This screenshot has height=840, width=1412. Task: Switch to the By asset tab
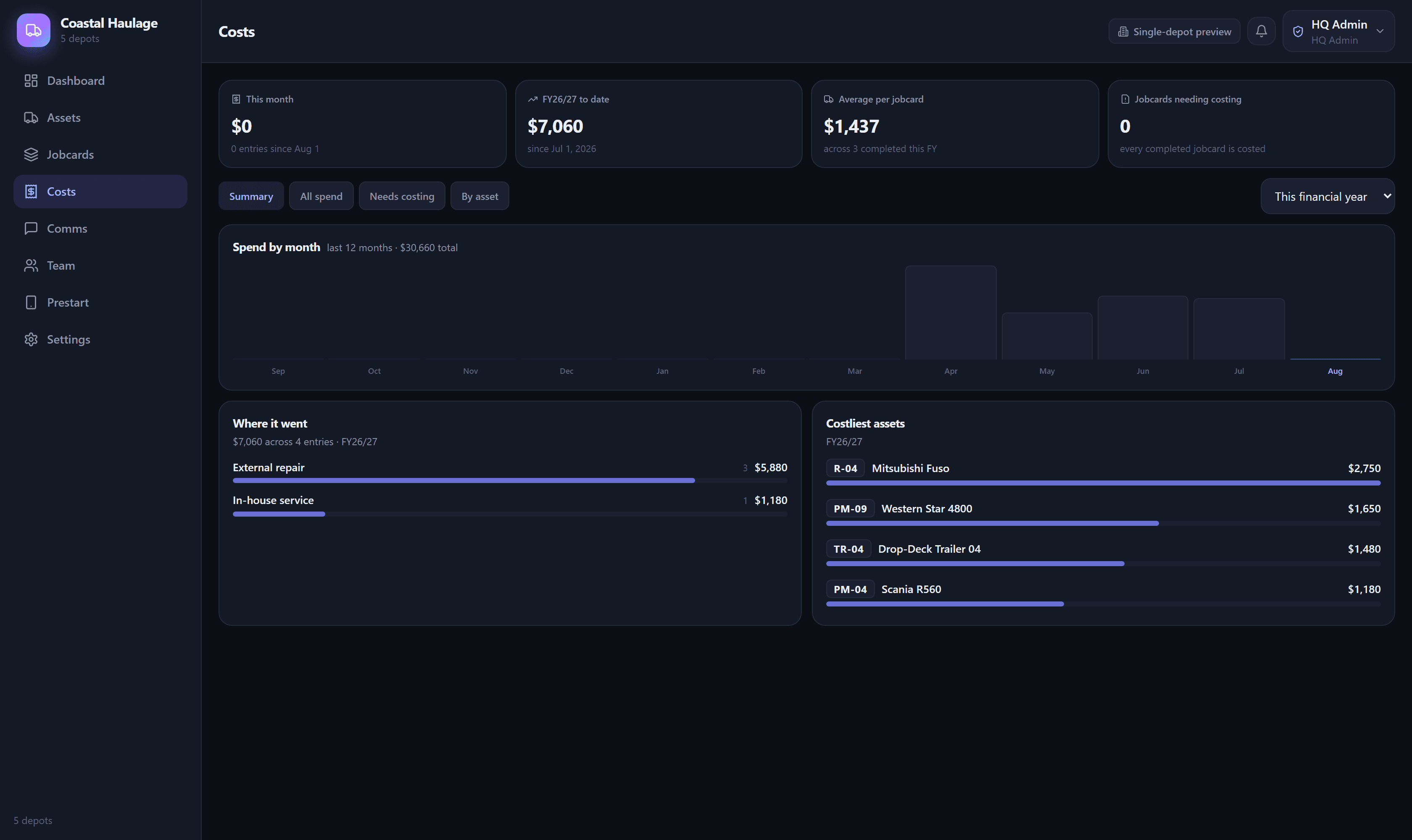479,197
